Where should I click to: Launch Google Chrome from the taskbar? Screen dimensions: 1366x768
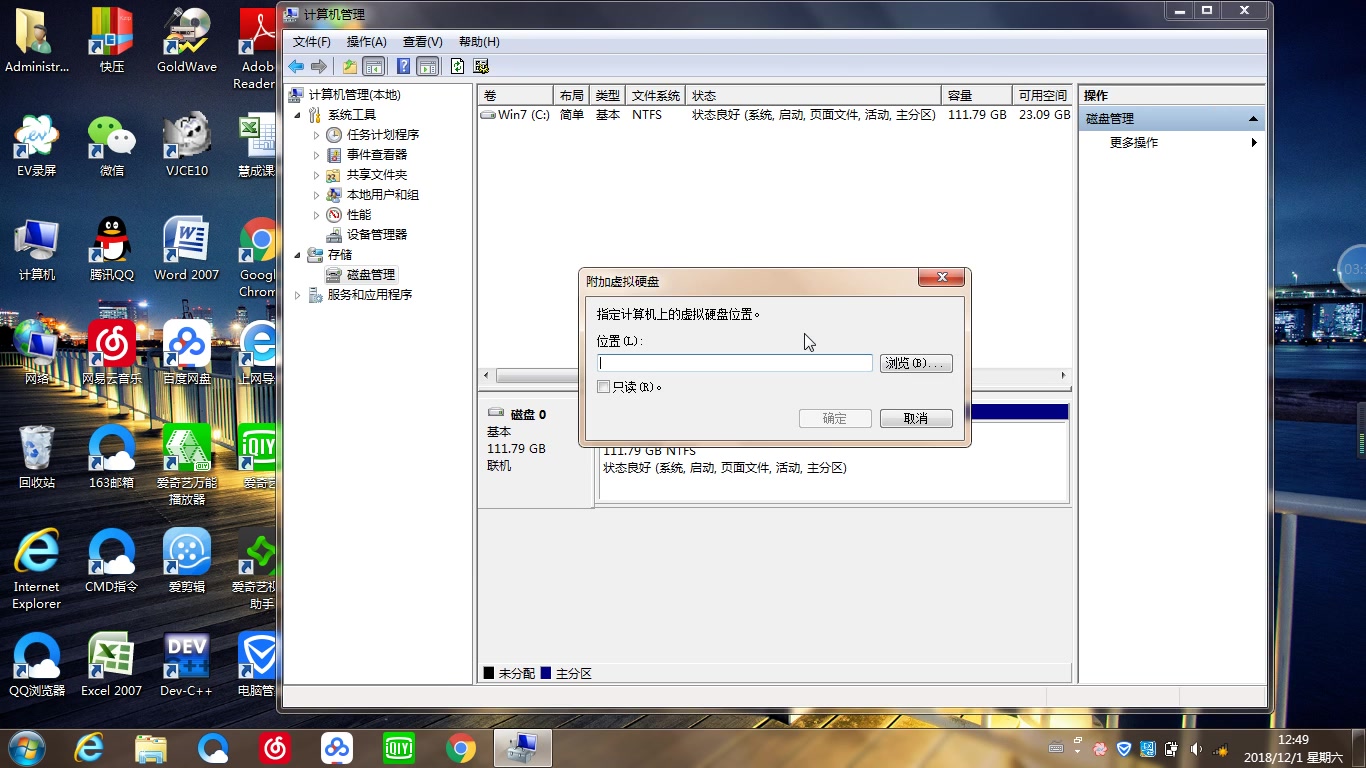460,747
